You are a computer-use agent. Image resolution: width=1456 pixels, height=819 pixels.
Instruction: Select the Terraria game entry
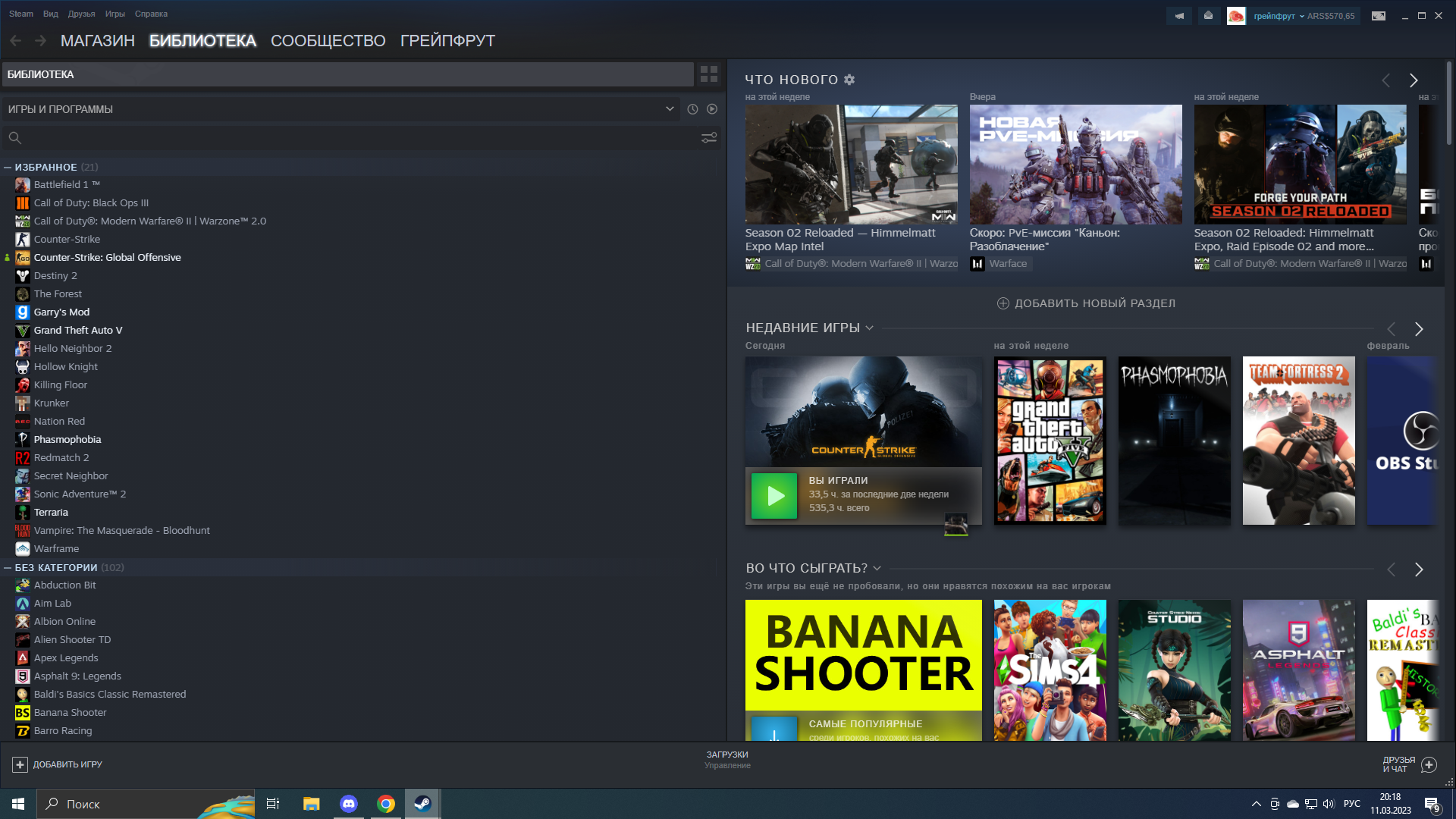[51, 512]
